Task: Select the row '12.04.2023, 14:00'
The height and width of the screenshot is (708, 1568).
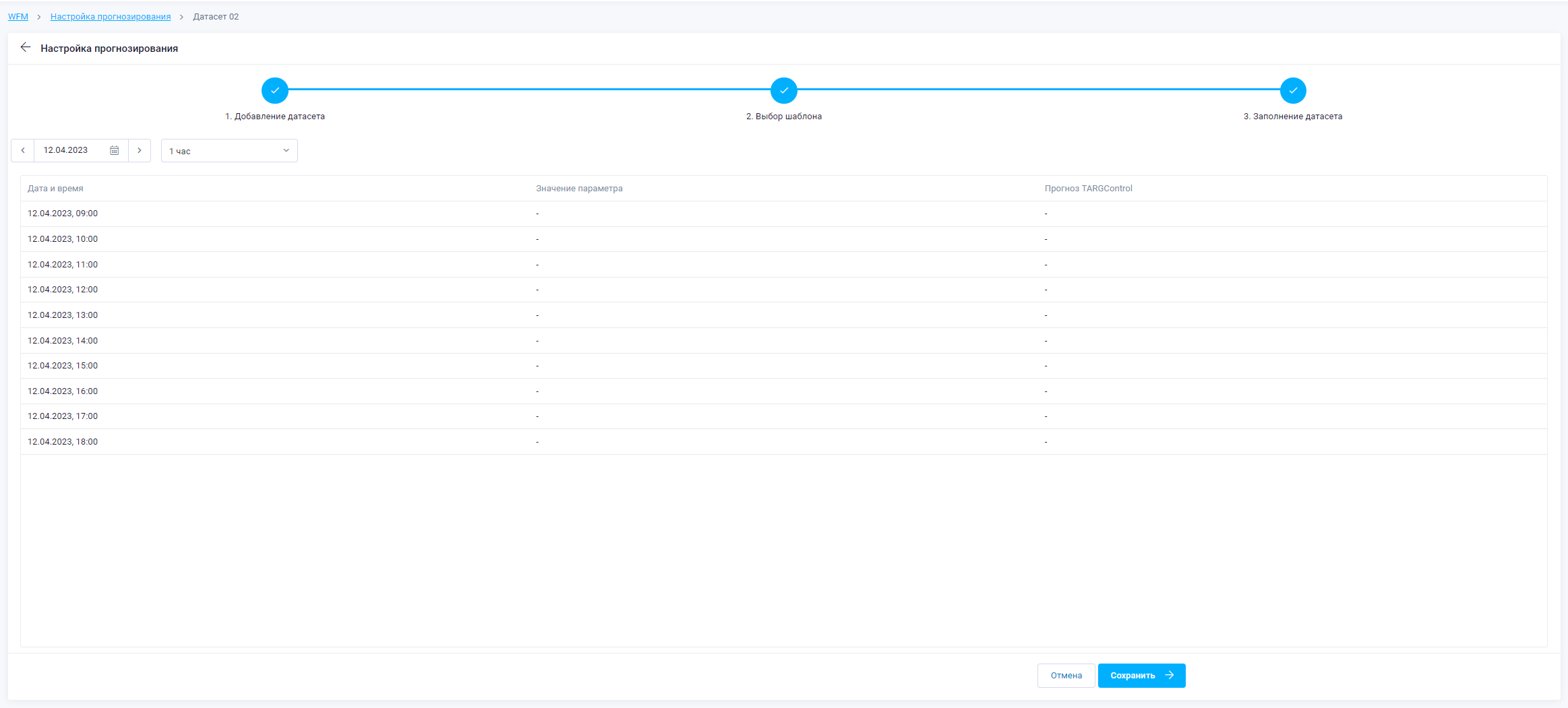Action: coord(784,341)
